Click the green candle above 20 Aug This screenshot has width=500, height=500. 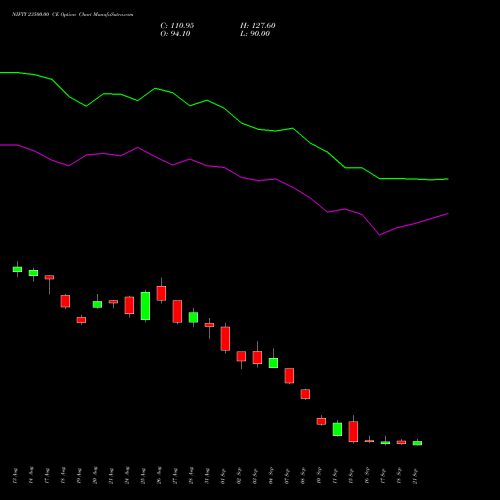[97, 304]
